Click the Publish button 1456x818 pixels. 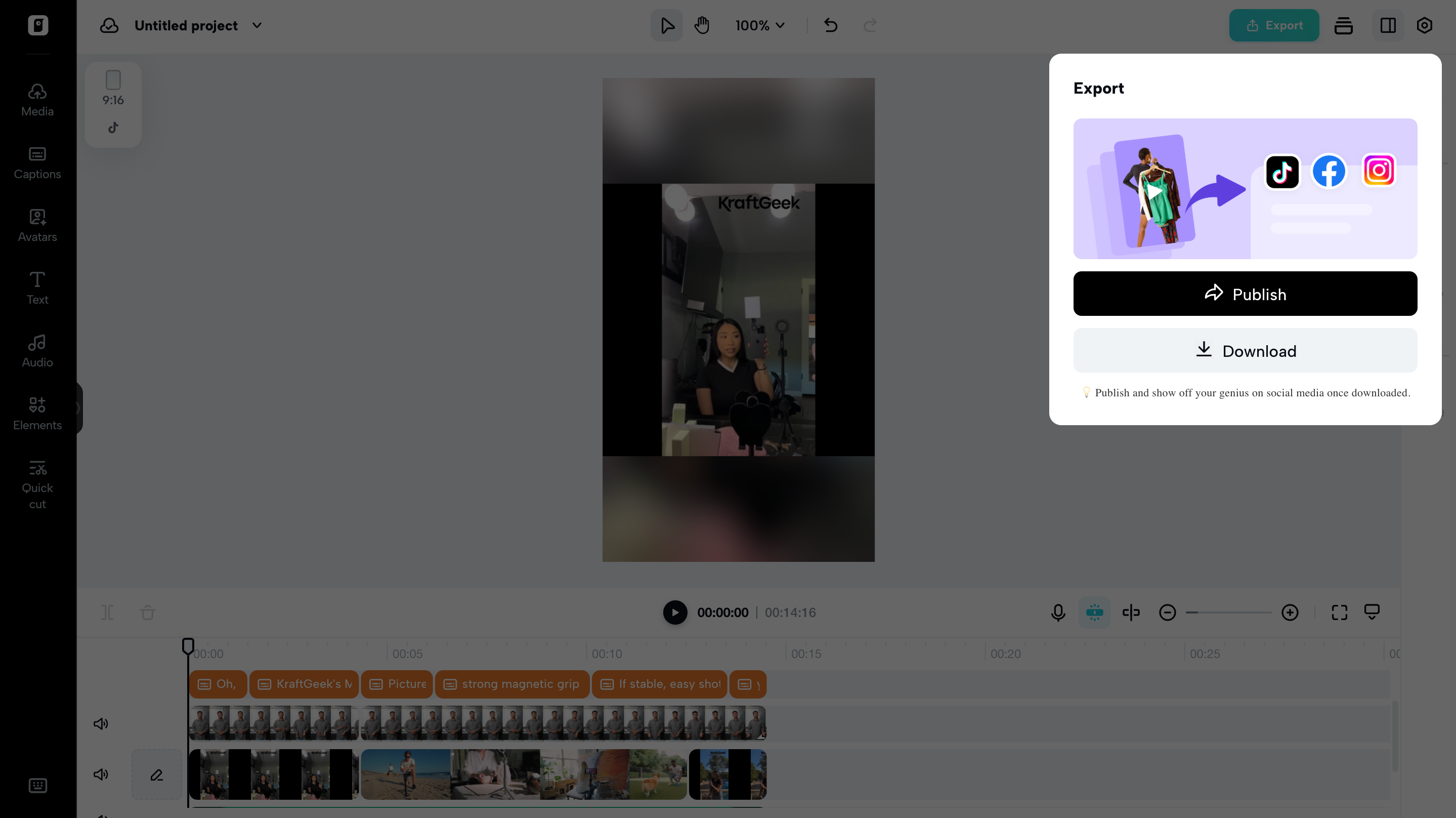(x=1245, y=294)
